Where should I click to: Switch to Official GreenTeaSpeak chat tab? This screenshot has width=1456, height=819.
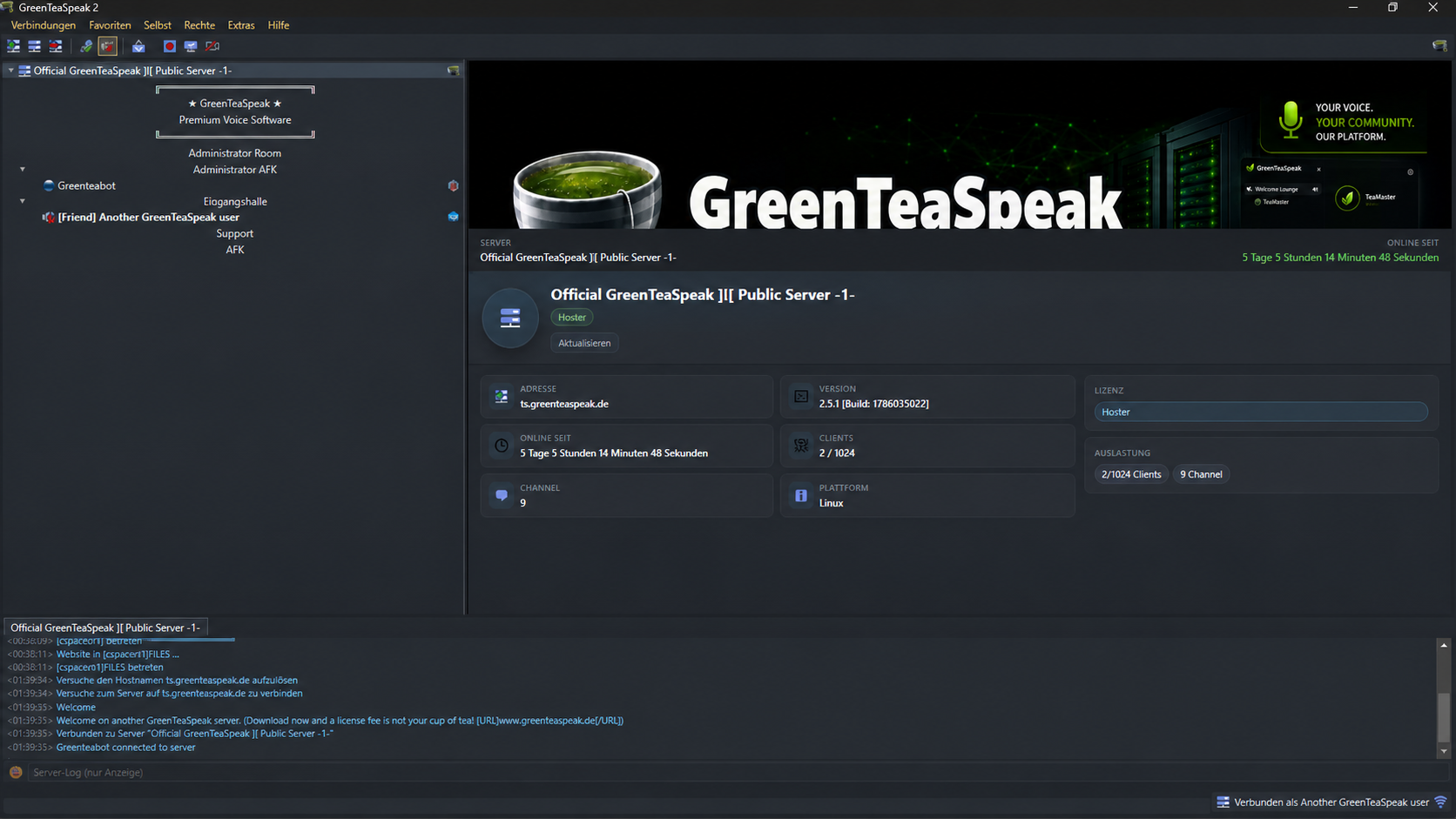105,628
